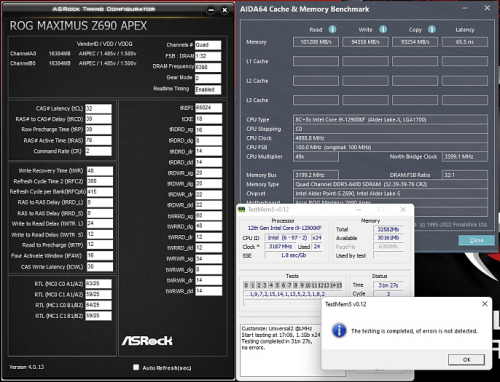
Task: Click the DRAM:FSB Ratio 32:1 value
Action: (465, 175)
